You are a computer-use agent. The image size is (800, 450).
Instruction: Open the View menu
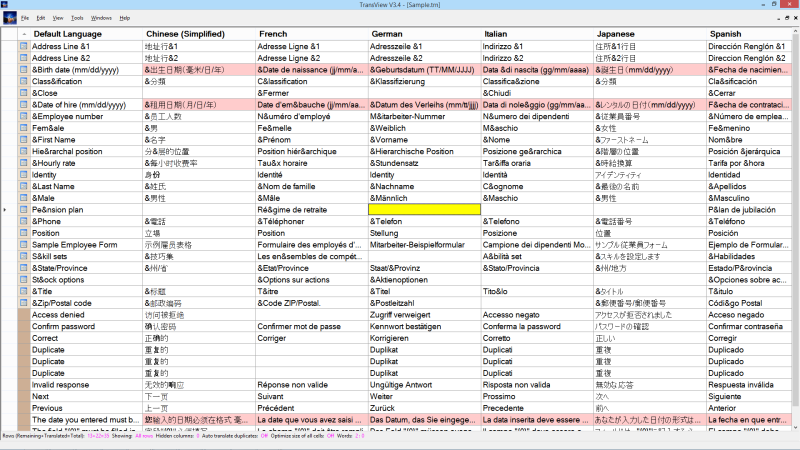[58, 18]
